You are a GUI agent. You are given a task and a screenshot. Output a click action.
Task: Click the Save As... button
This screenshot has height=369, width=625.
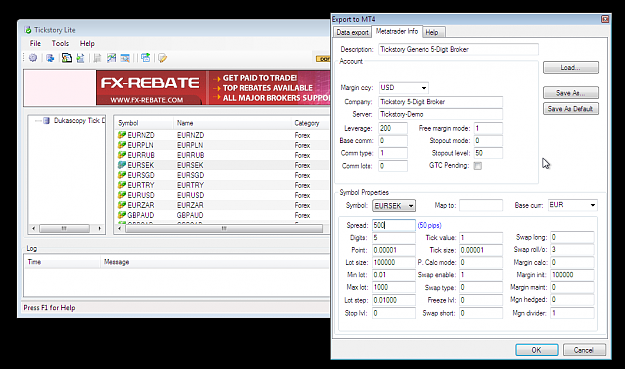point(570,92)
